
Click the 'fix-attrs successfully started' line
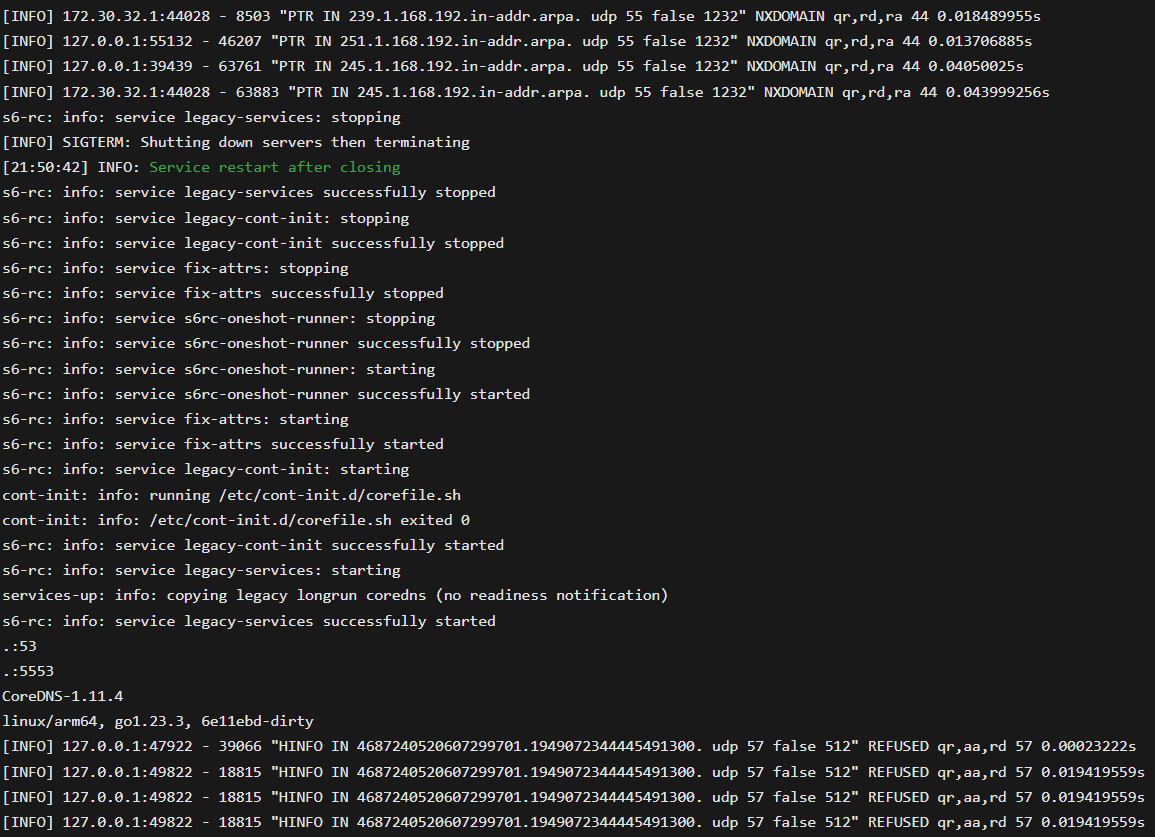coord(223,444)
